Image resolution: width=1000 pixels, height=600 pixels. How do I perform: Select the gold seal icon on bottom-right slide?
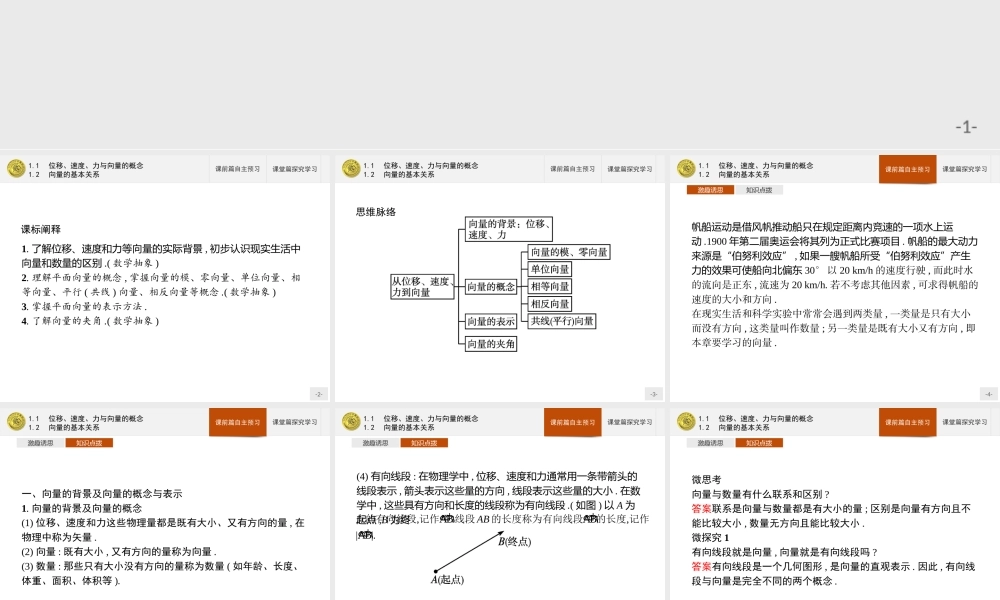tap(685, 421)
